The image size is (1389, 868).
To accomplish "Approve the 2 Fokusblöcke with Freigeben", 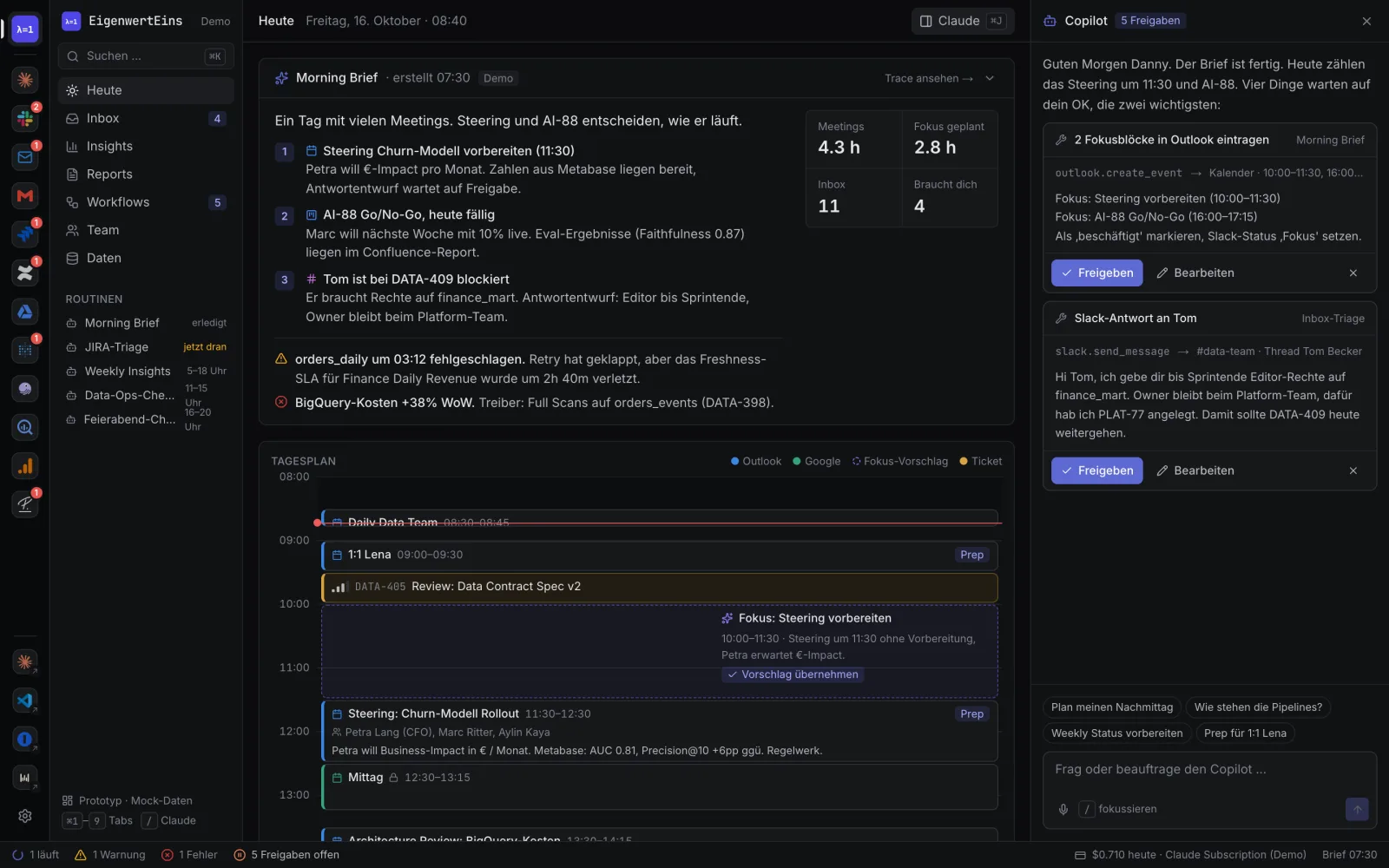I will [1097, 273].
